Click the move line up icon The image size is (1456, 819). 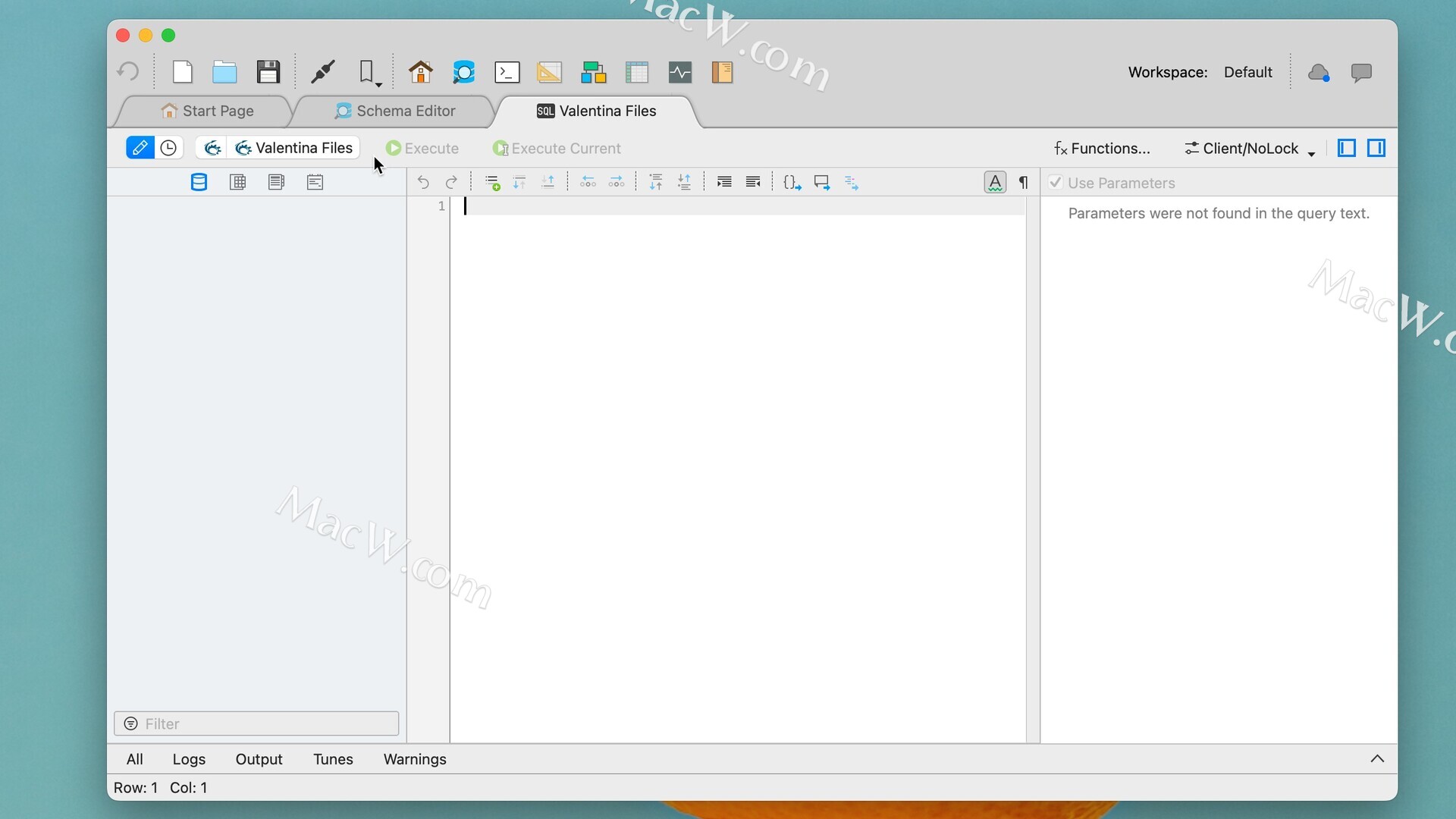pos(548,182)
